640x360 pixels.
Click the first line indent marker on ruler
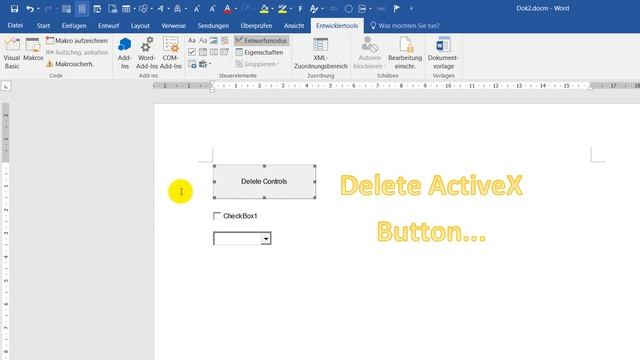(212, 83)
